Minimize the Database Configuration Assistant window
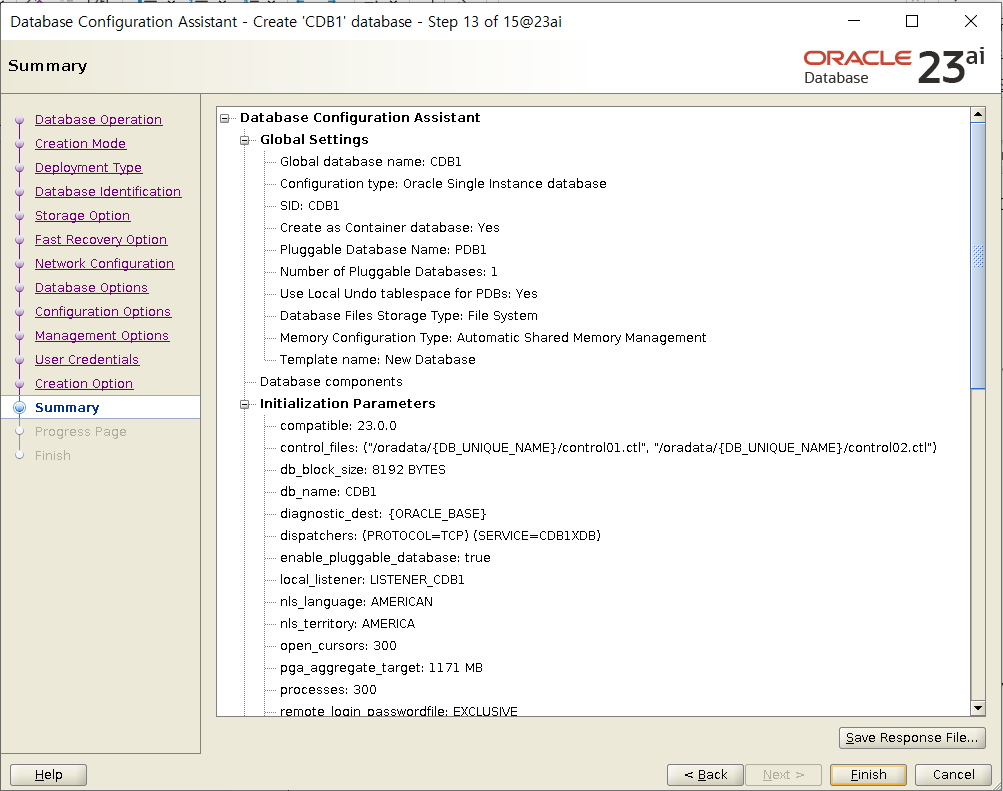 point(854,21)
